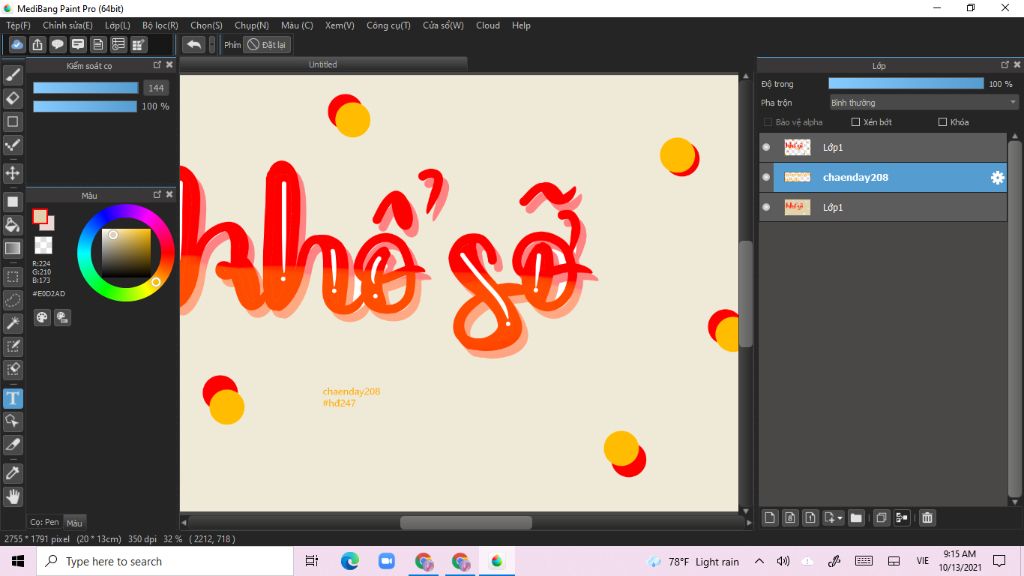Click the brush size value field 144
The image size is (1024, 576).
(155, 88)
